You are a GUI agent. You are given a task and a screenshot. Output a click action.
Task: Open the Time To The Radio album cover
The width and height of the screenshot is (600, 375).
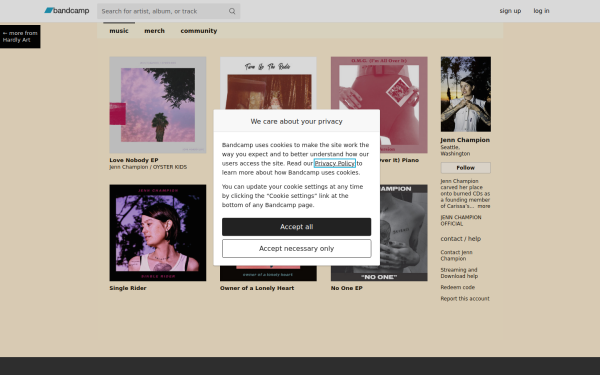(268, 83)
